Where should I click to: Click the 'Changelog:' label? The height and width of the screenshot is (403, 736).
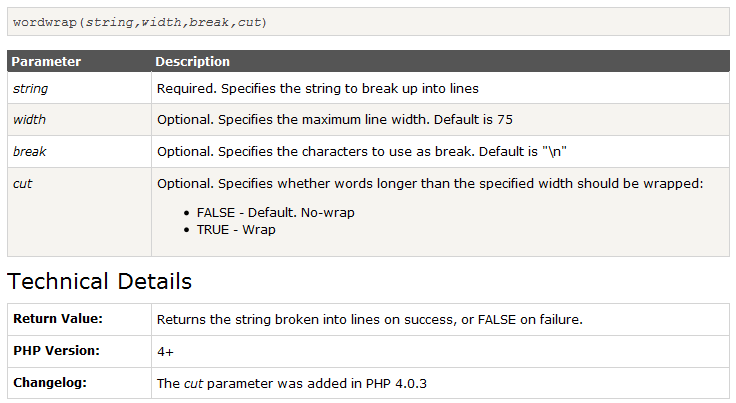(x=49, y=383)
